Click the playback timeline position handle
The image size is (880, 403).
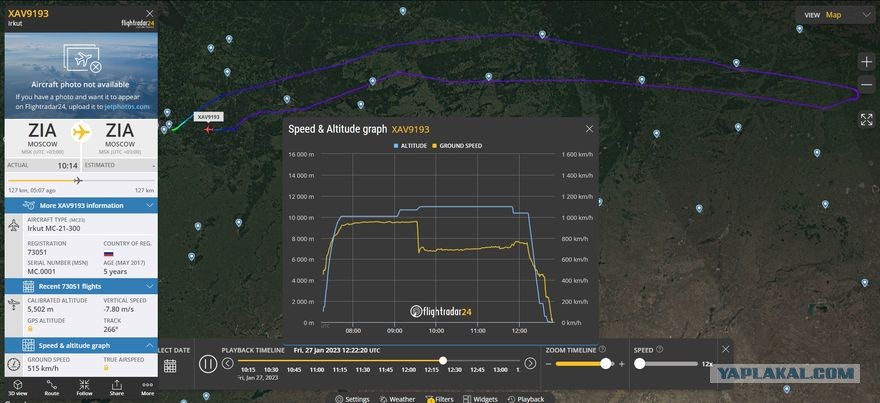[443, 360]
